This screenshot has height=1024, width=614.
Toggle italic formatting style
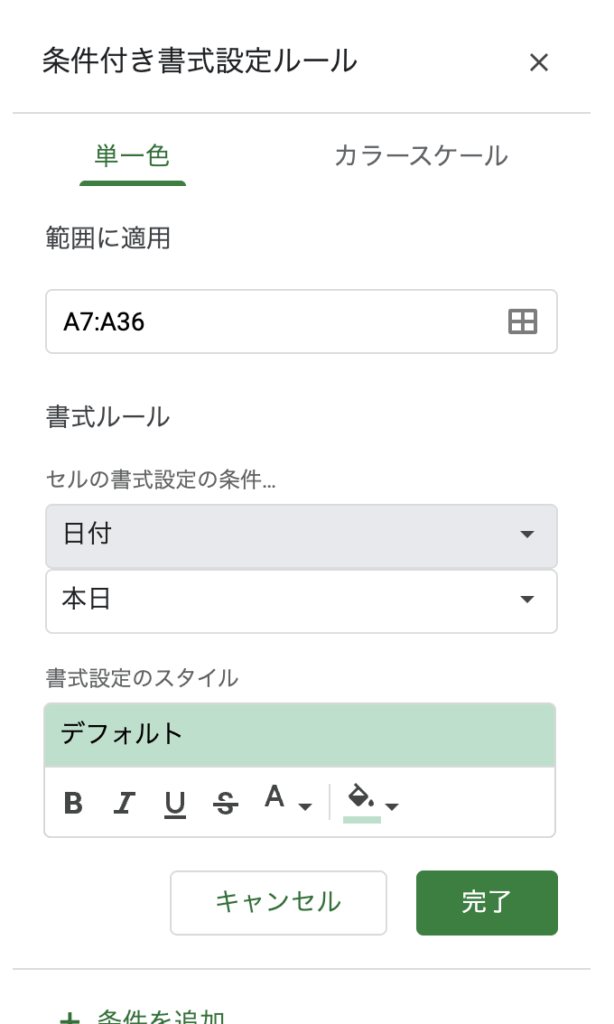pos(124,803)
